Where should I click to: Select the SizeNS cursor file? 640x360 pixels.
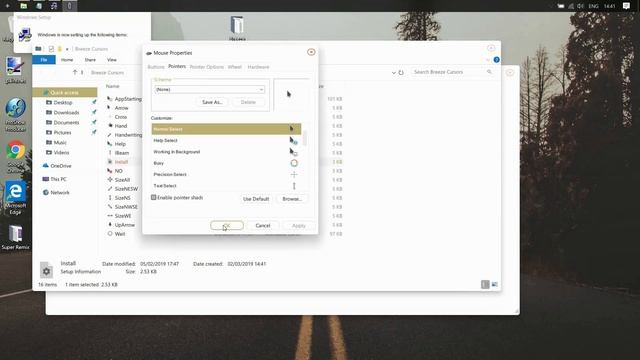122,198
